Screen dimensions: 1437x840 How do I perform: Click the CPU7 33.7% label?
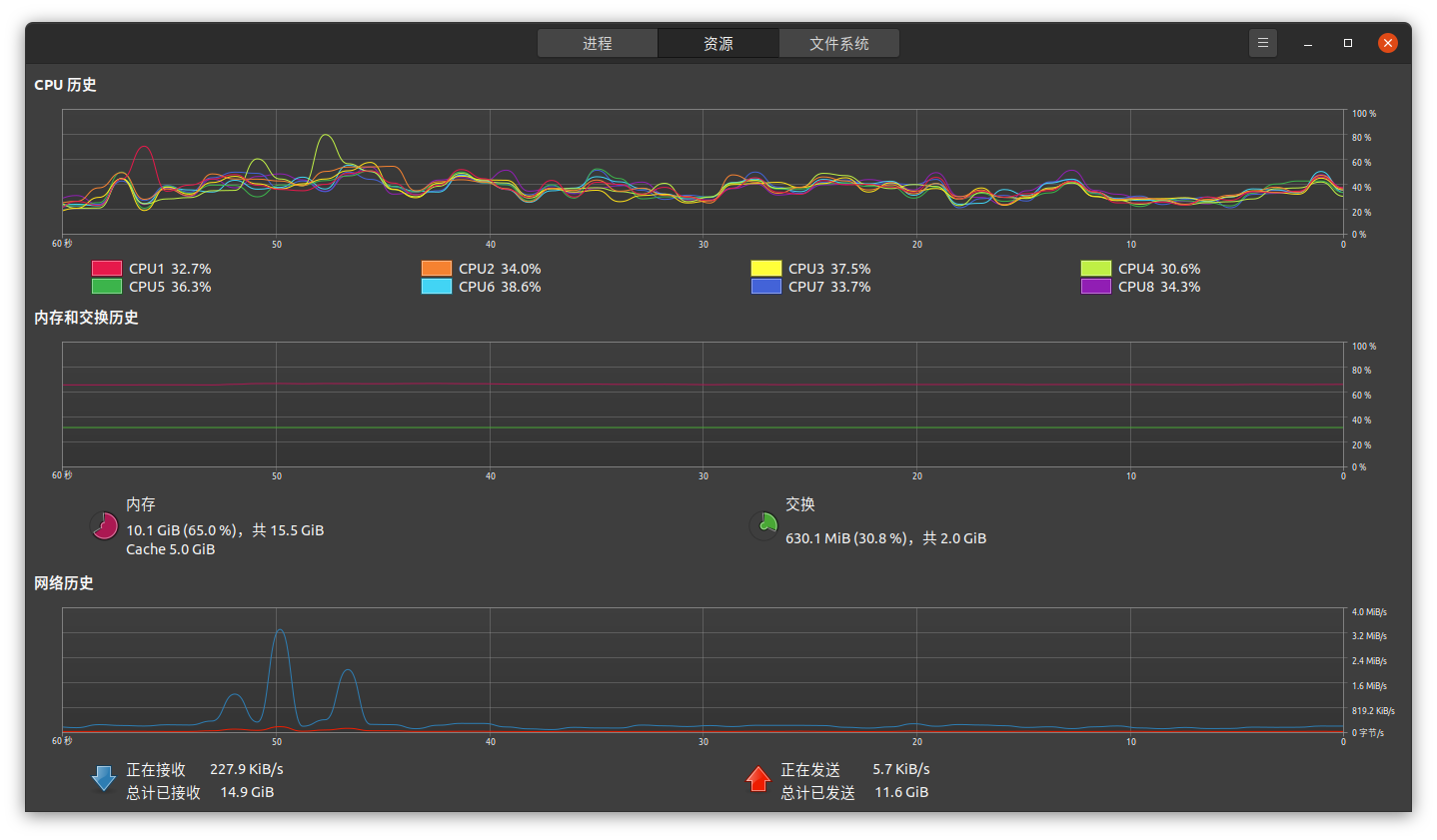829,287
